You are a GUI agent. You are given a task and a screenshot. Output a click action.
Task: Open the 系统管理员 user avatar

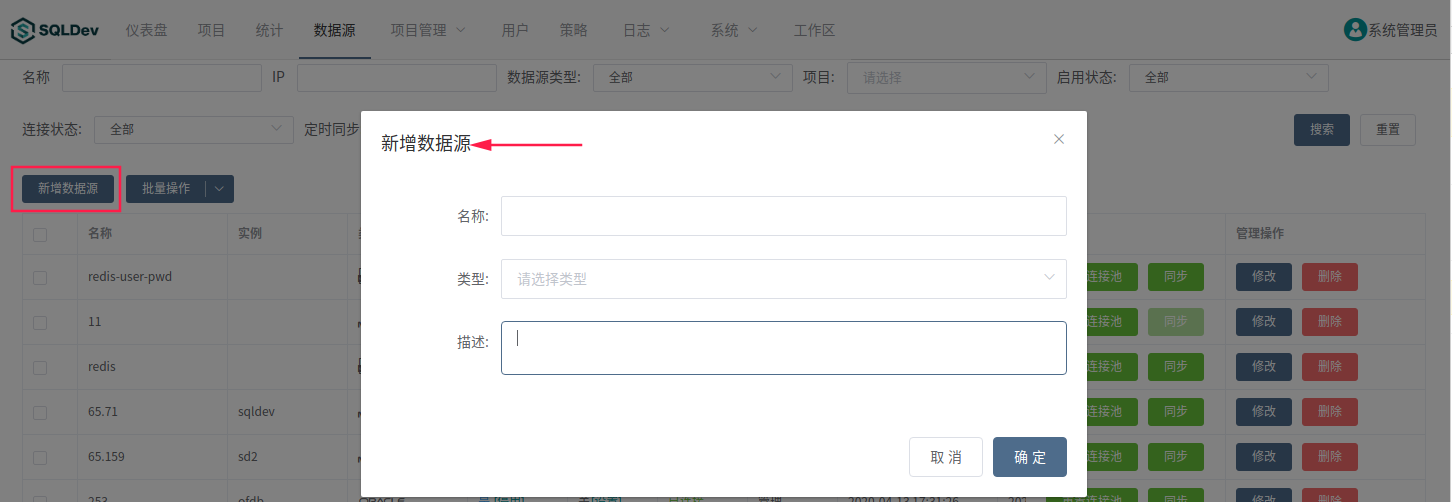point(1355,30)
